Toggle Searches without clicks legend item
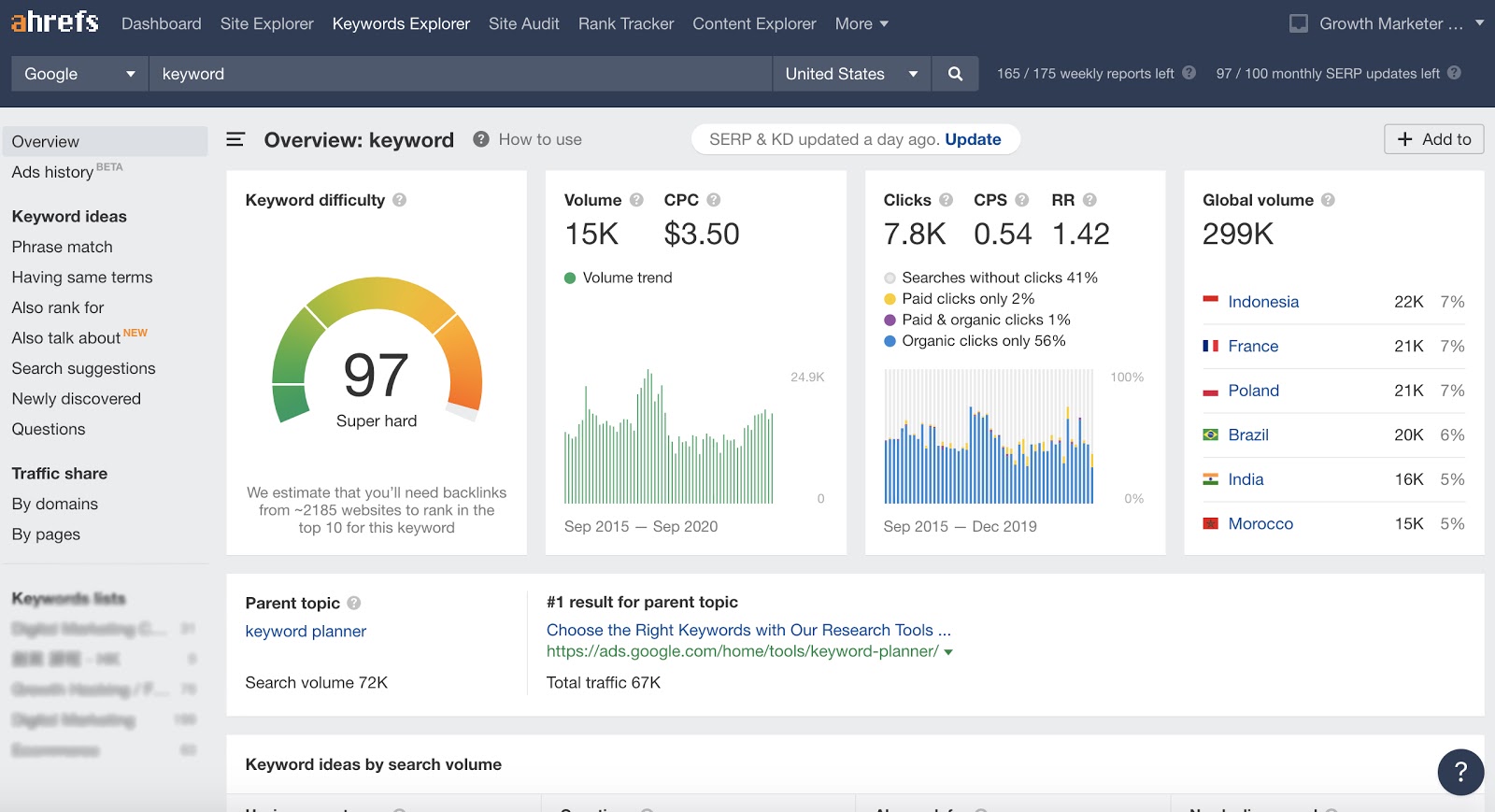The height and width of the screenshot is (812, 1495). click(x=990, y=278)
